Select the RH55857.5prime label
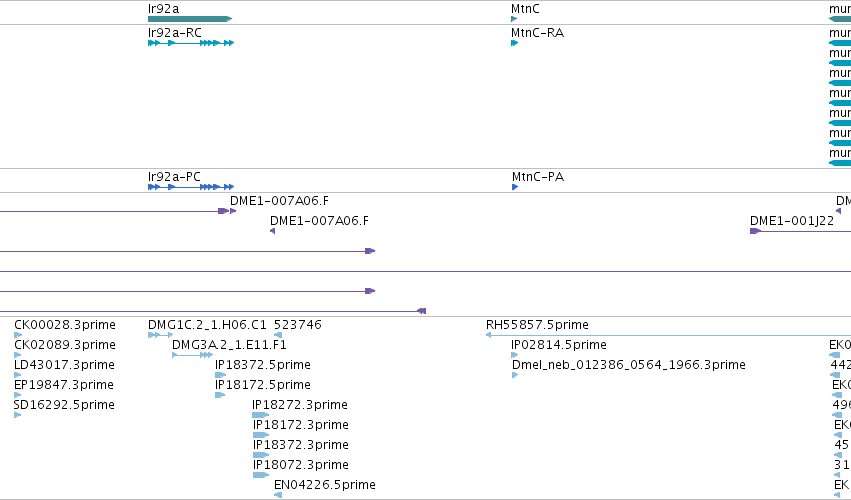851x500 pixels. coord(537,325)
